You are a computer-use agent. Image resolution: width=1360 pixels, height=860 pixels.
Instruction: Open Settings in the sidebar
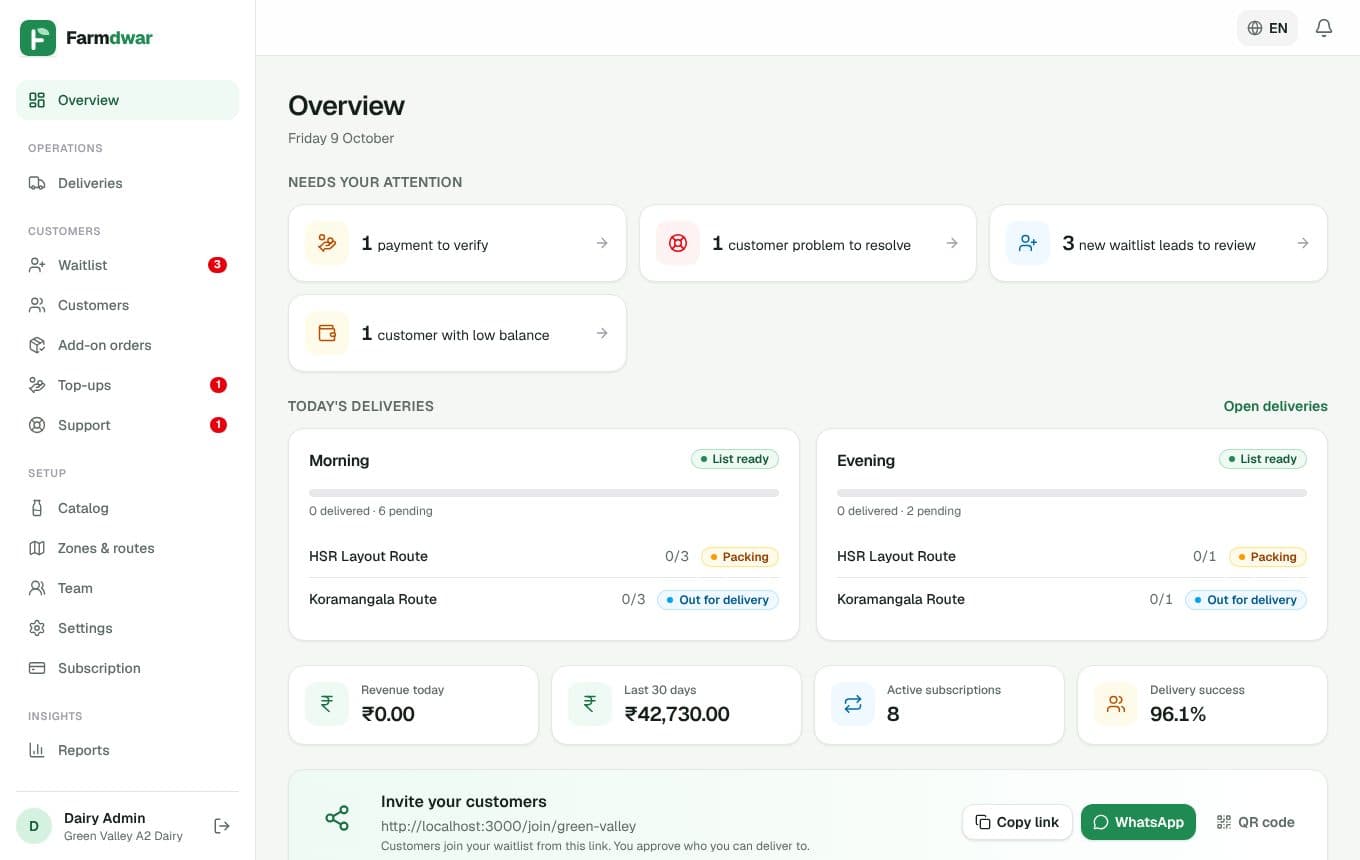(128, 628)
